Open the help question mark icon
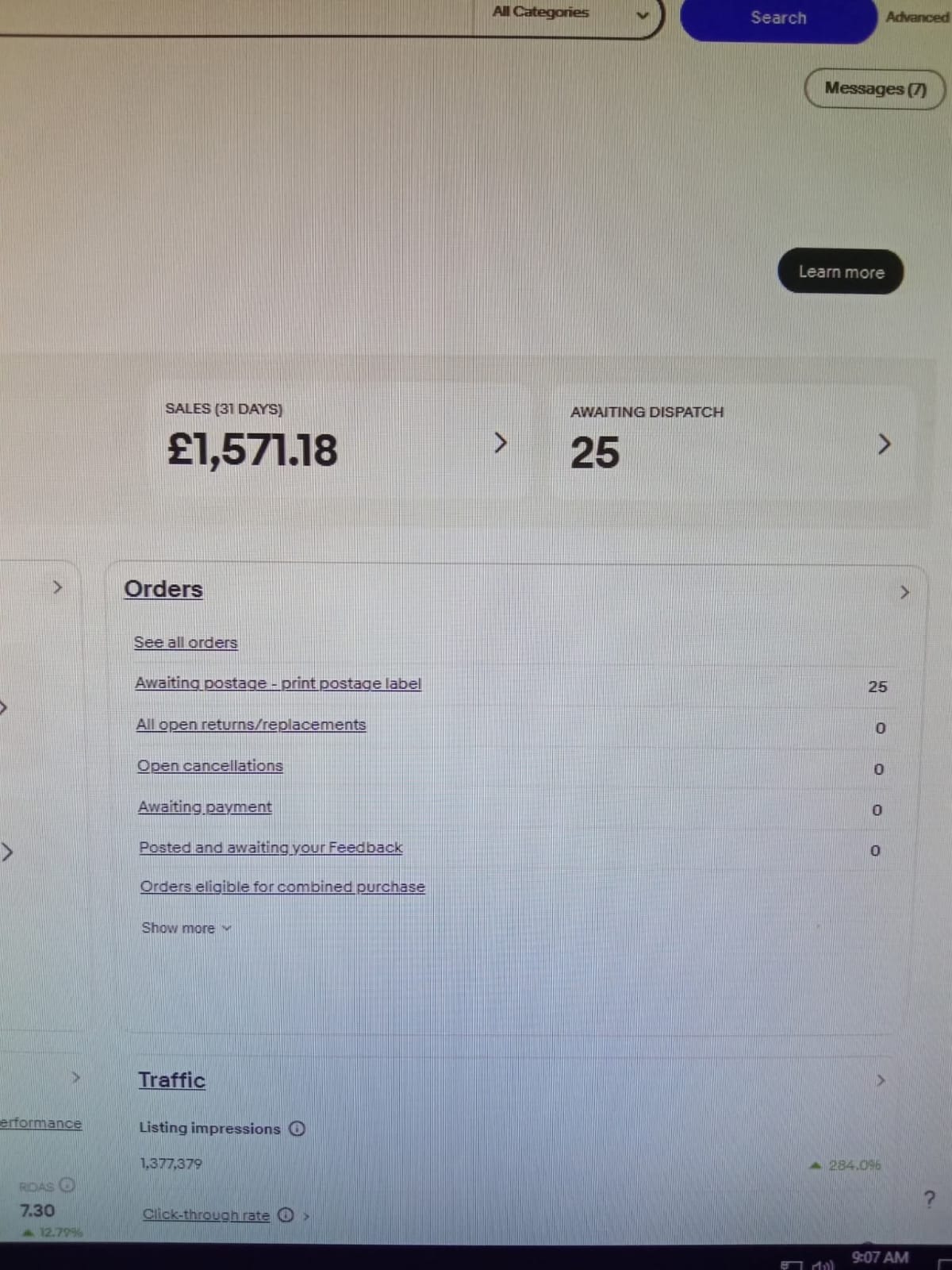Viewport: 952px width, 1270px height. coord(930,1199)
